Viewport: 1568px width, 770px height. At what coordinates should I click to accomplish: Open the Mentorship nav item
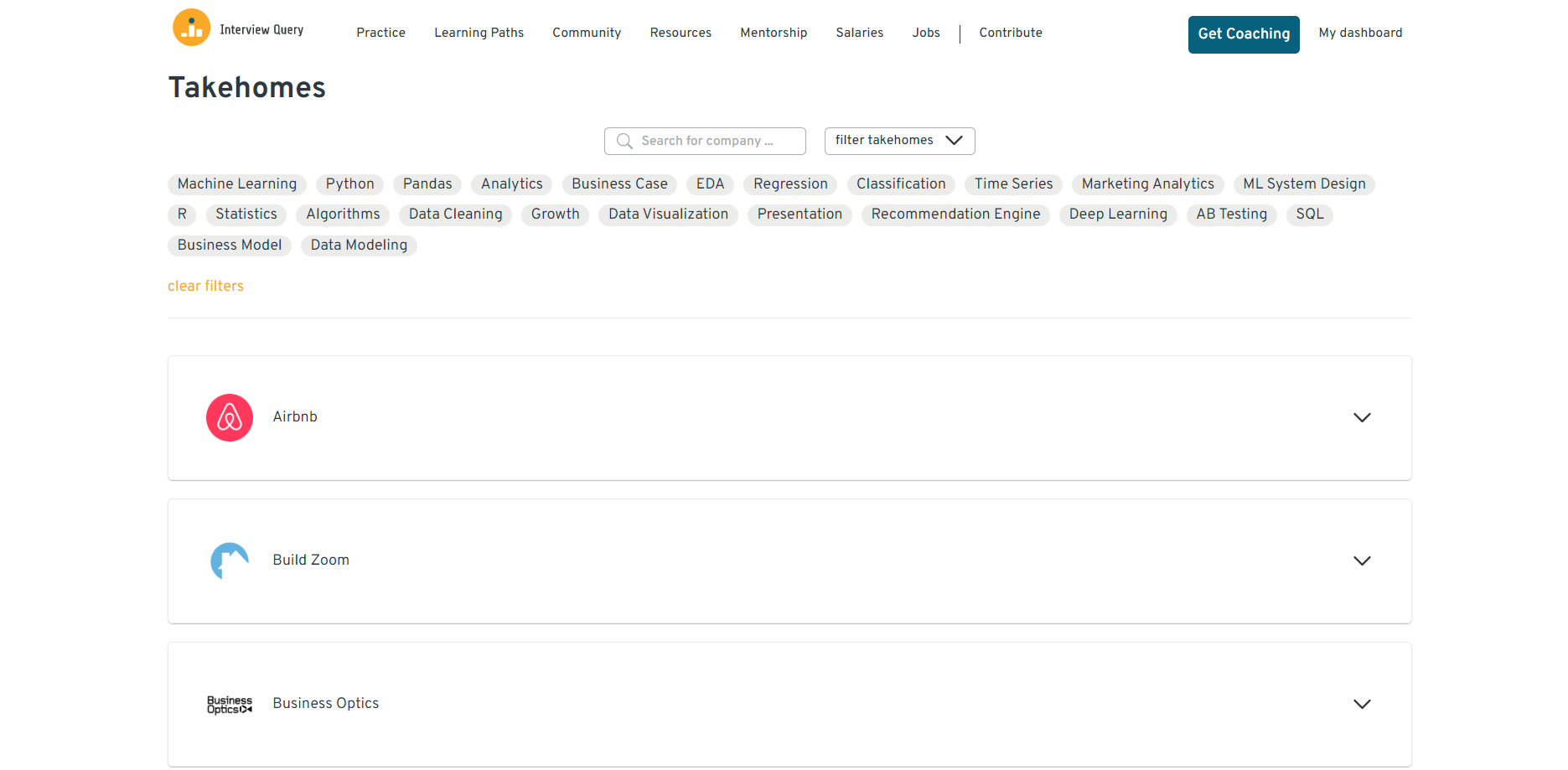click(x=774, y=33)
